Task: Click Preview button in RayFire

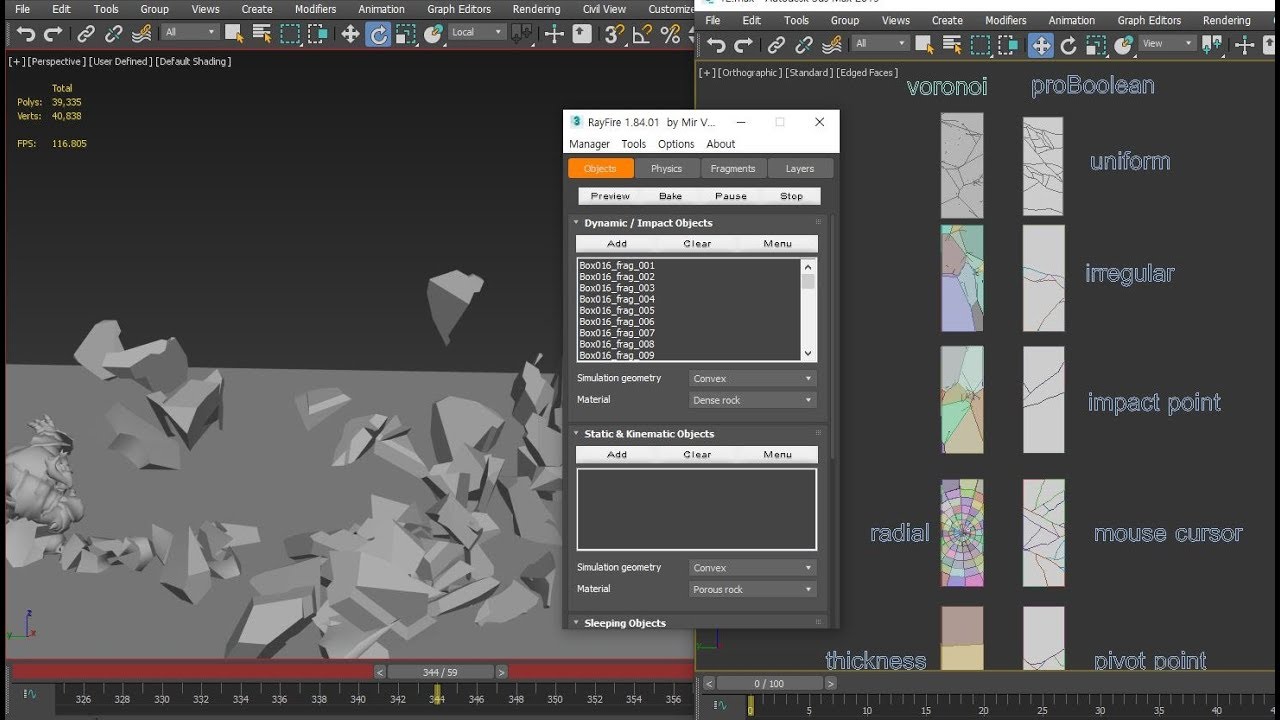Action: point(610,196)
